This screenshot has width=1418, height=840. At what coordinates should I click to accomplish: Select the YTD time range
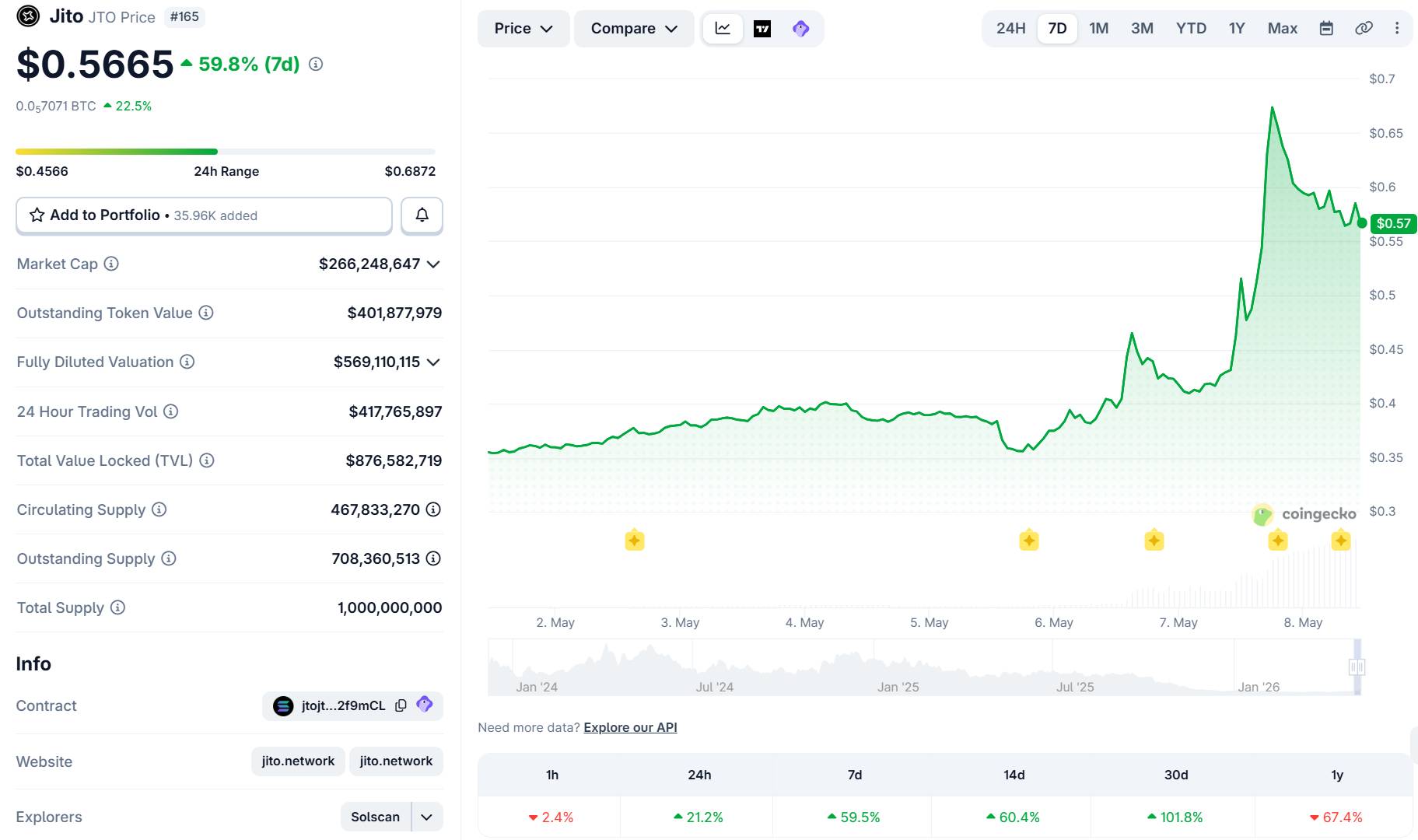pyautogui.click(x=1191, y=28)
